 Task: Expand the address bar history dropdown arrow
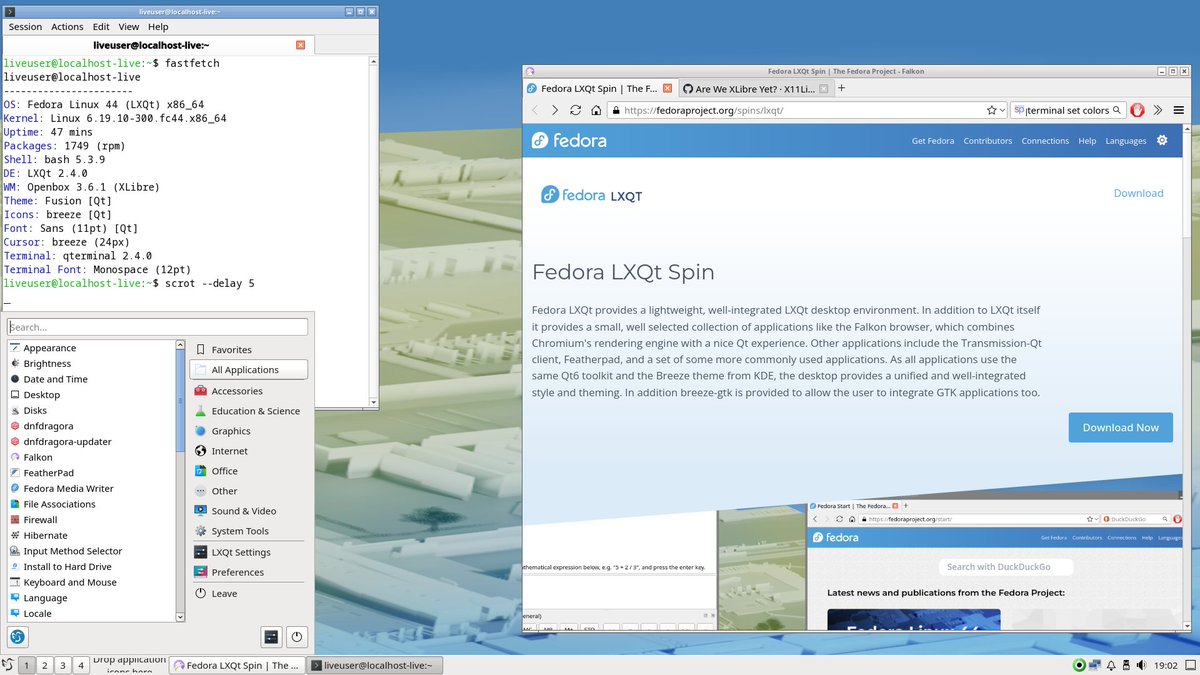tap(1002, 110)
